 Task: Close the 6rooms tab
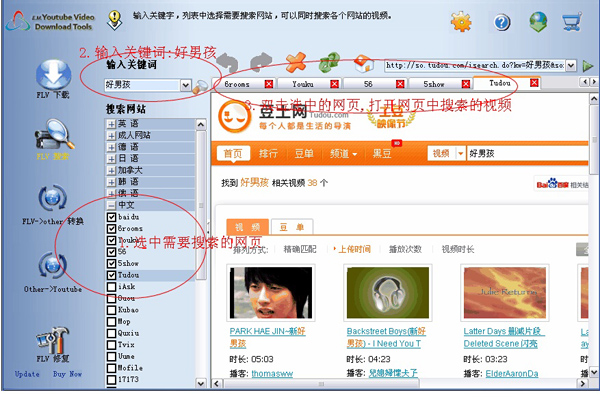pyautogui.click(x=269, y=84)
